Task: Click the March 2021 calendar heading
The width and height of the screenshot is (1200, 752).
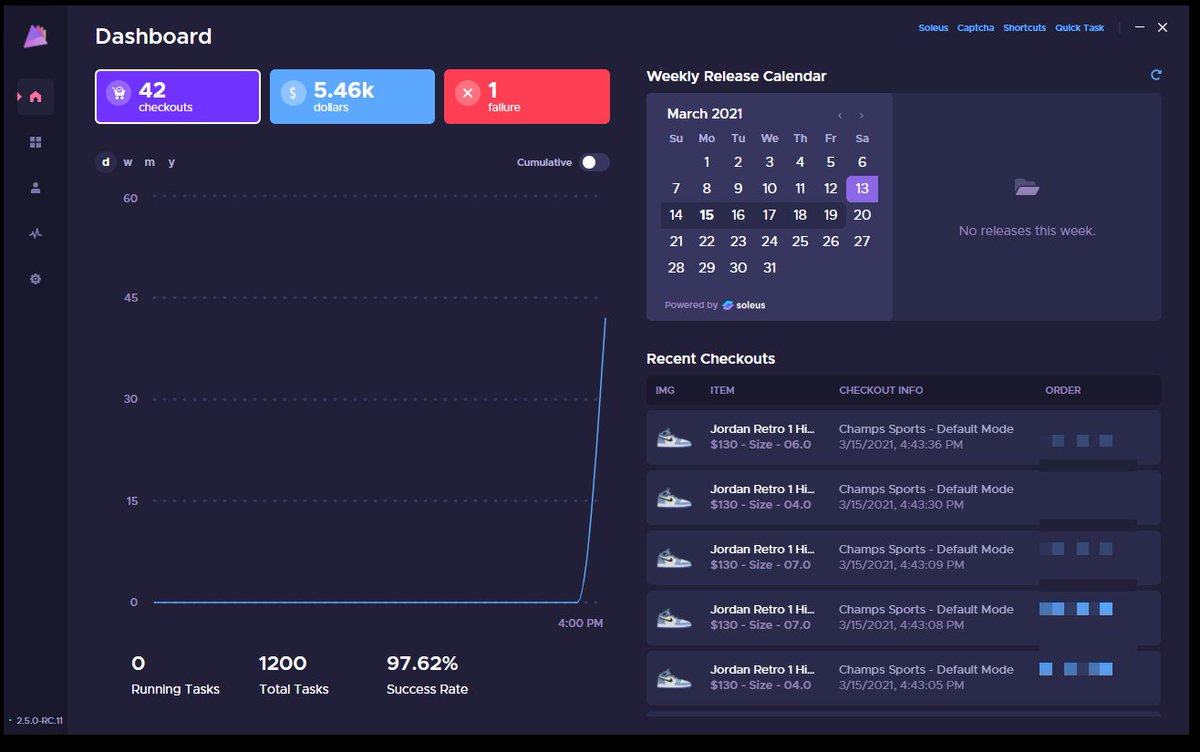Action: pos(705,114)
